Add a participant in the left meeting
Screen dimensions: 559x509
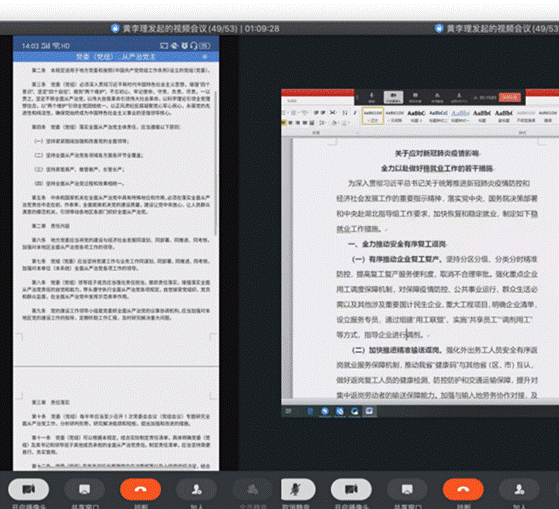(196, 489)
